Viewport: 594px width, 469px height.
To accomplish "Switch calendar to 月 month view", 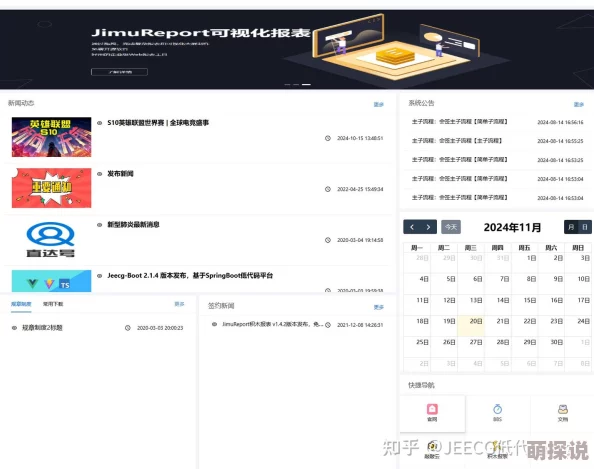I will [x=571, y=227].
